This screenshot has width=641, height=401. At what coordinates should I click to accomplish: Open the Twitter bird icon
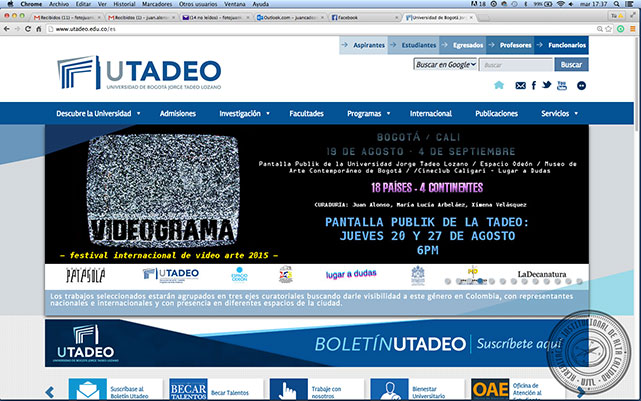(x=547, y=86)
